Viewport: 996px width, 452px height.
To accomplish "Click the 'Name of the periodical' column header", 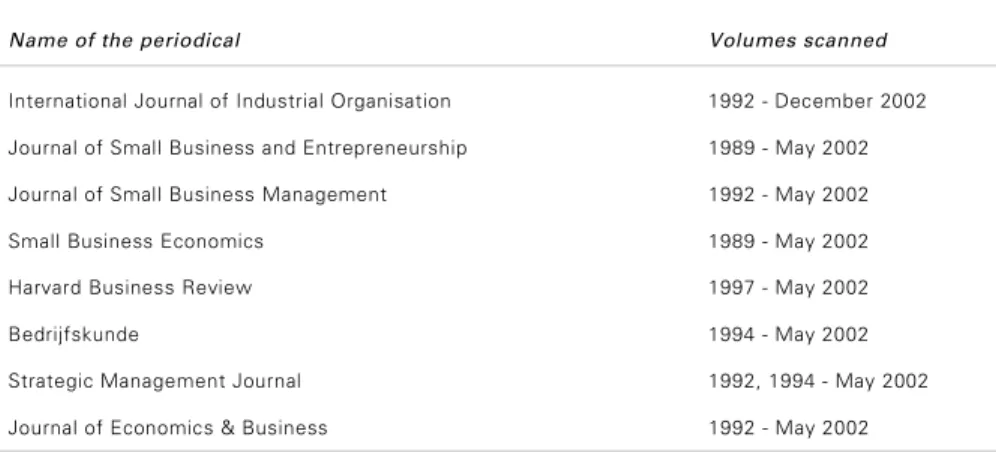I will pyautogui.click(x=125, y=41).
